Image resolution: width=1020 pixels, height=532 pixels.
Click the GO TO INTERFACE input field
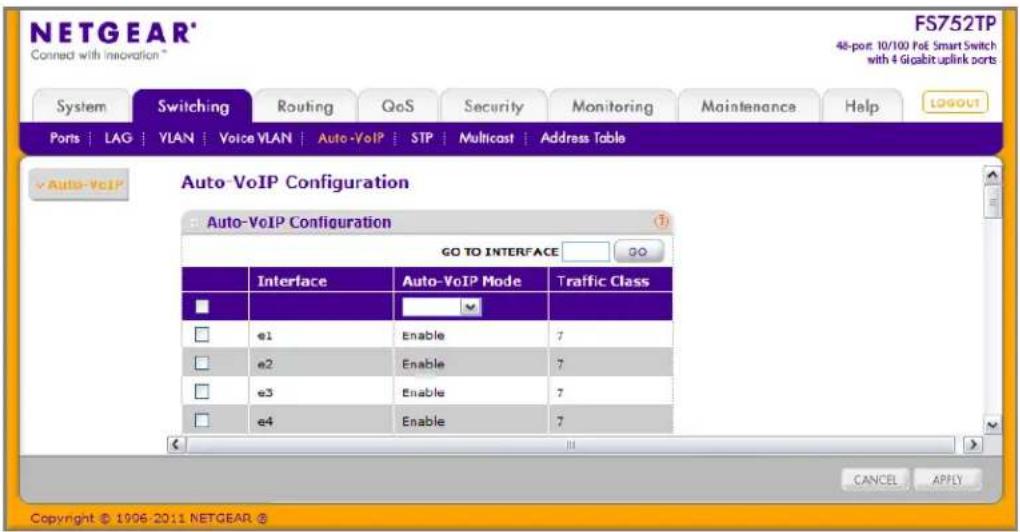(585, 252)
